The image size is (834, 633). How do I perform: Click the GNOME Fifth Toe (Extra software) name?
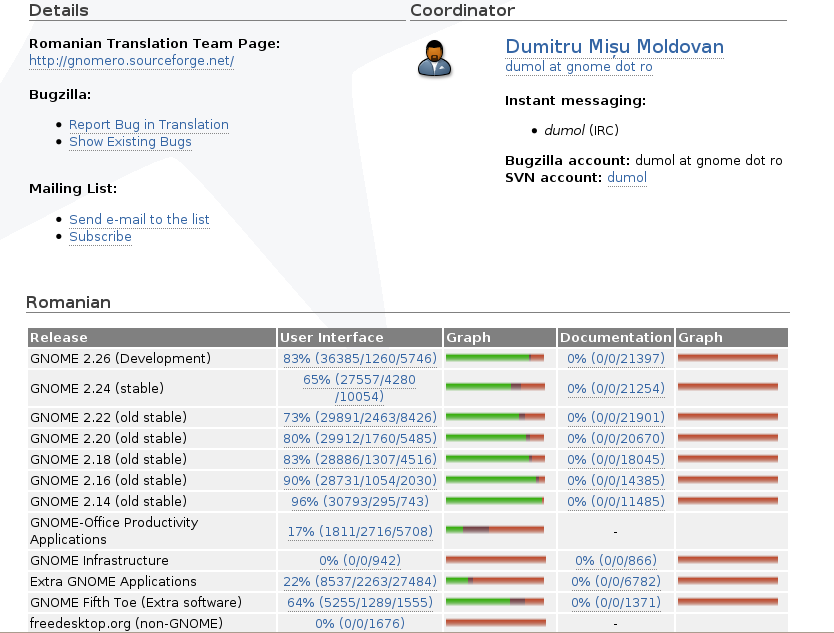(x=136, y=603)
